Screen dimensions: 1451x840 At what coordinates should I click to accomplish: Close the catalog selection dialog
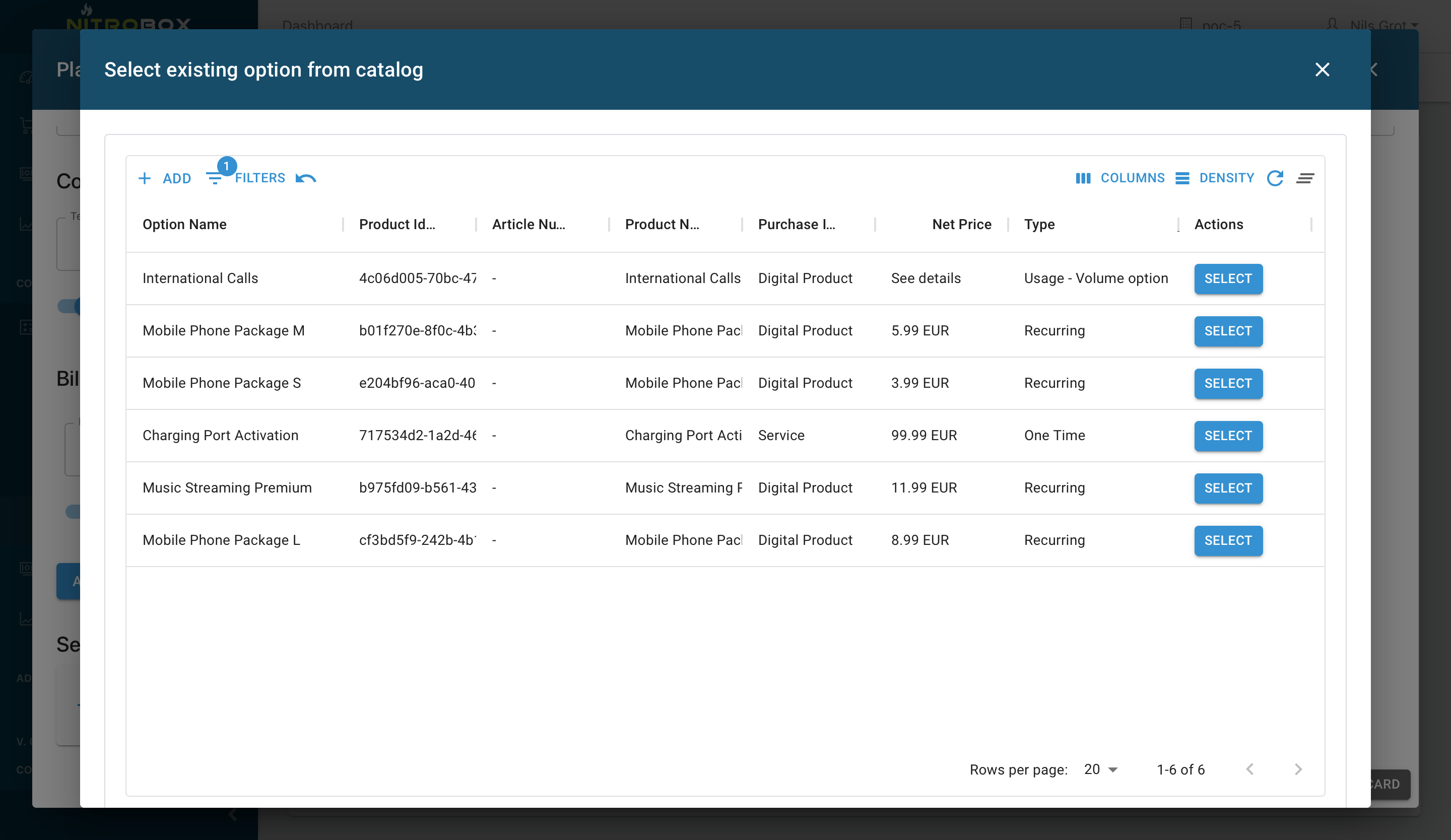tap(1322, 69)
